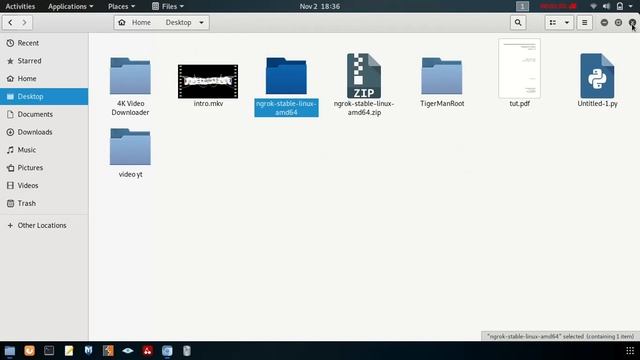Click the clock Nov 2 18:36
This screenshot has height=360, width=640.
320,6
